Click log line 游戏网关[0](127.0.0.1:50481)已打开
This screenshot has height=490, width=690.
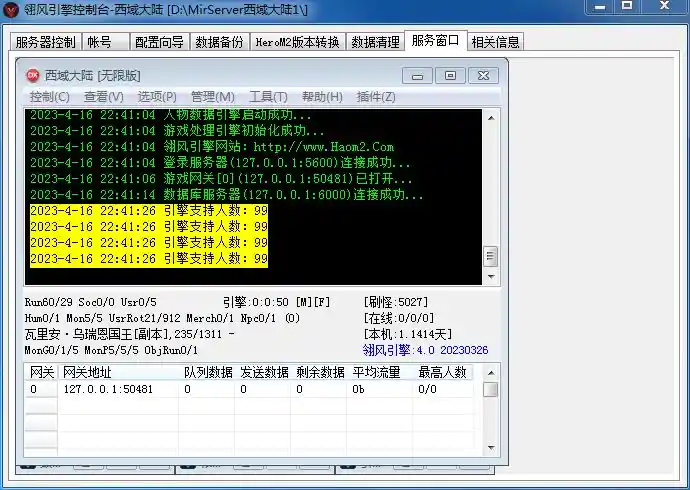point(221,179)
